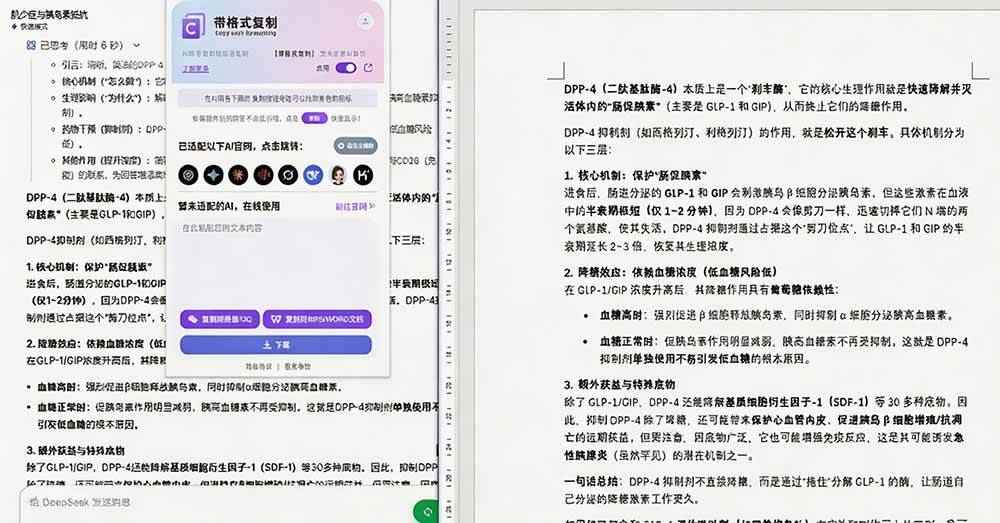Click the '血糖正常时' bullet in Word document
This screenshot has height=523, width=1000.
[x=784, y=350]
